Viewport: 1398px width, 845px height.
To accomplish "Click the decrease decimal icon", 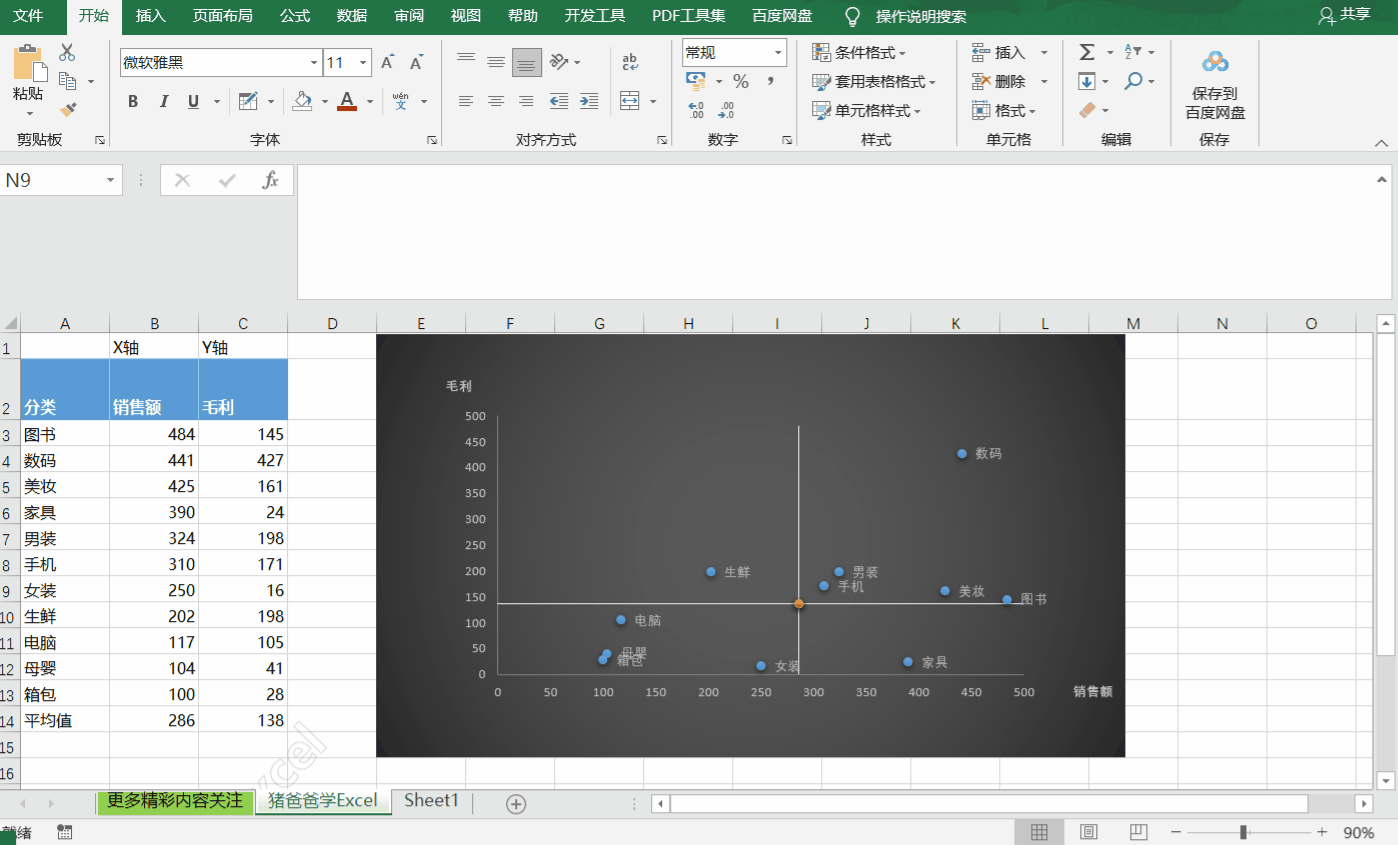I will (727, 109).
